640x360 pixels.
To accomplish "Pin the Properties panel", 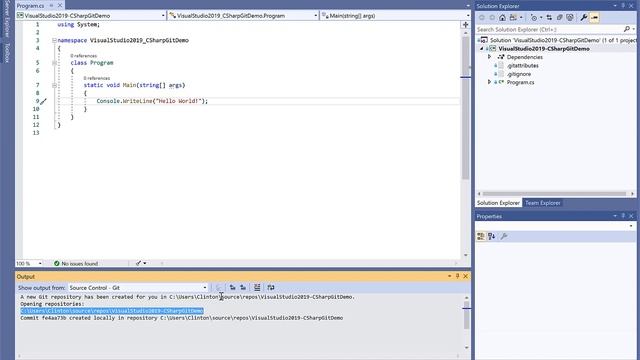I will [623, 216].
